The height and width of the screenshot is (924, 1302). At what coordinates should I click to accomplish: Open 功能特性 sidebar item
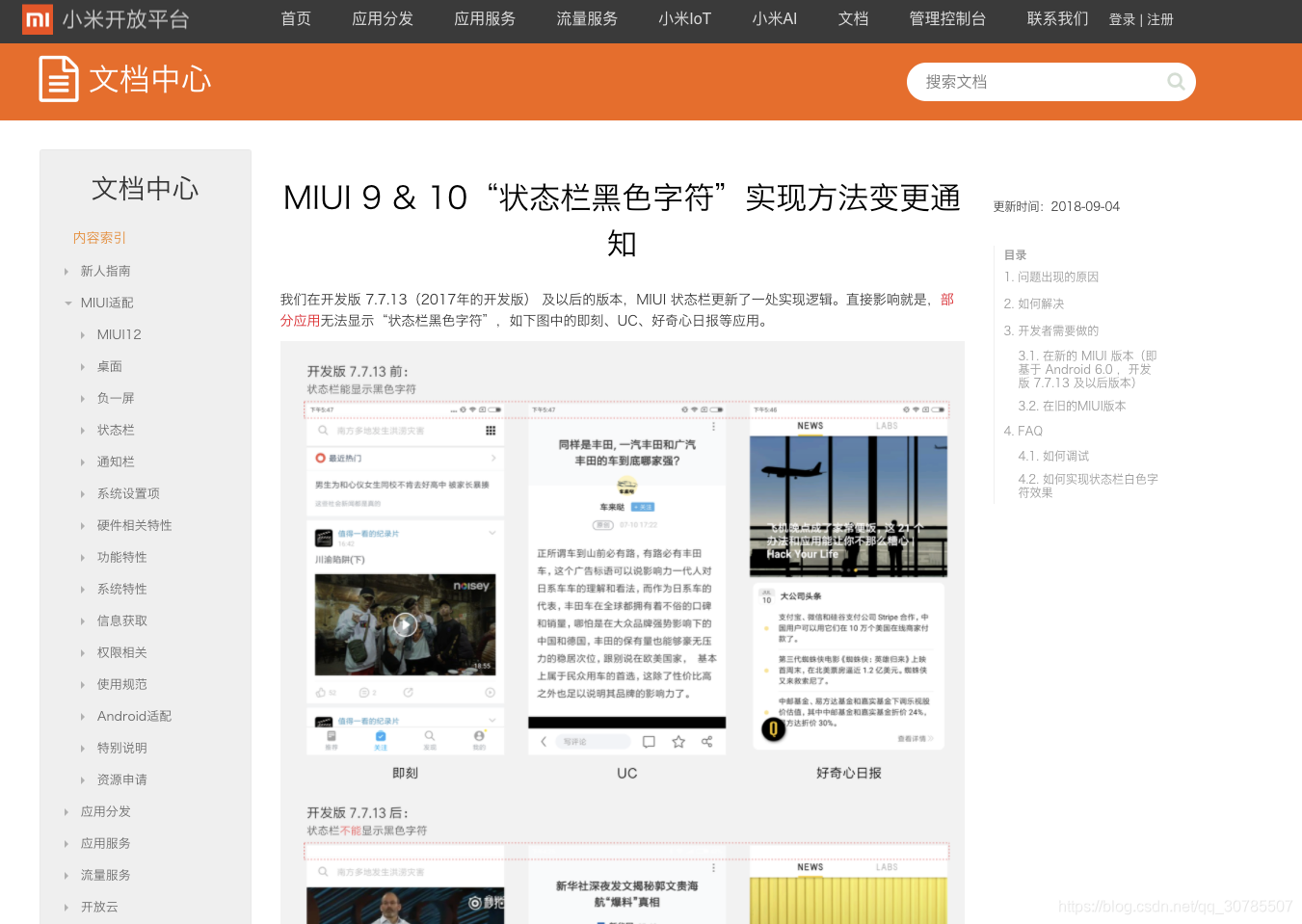point(122,557)
